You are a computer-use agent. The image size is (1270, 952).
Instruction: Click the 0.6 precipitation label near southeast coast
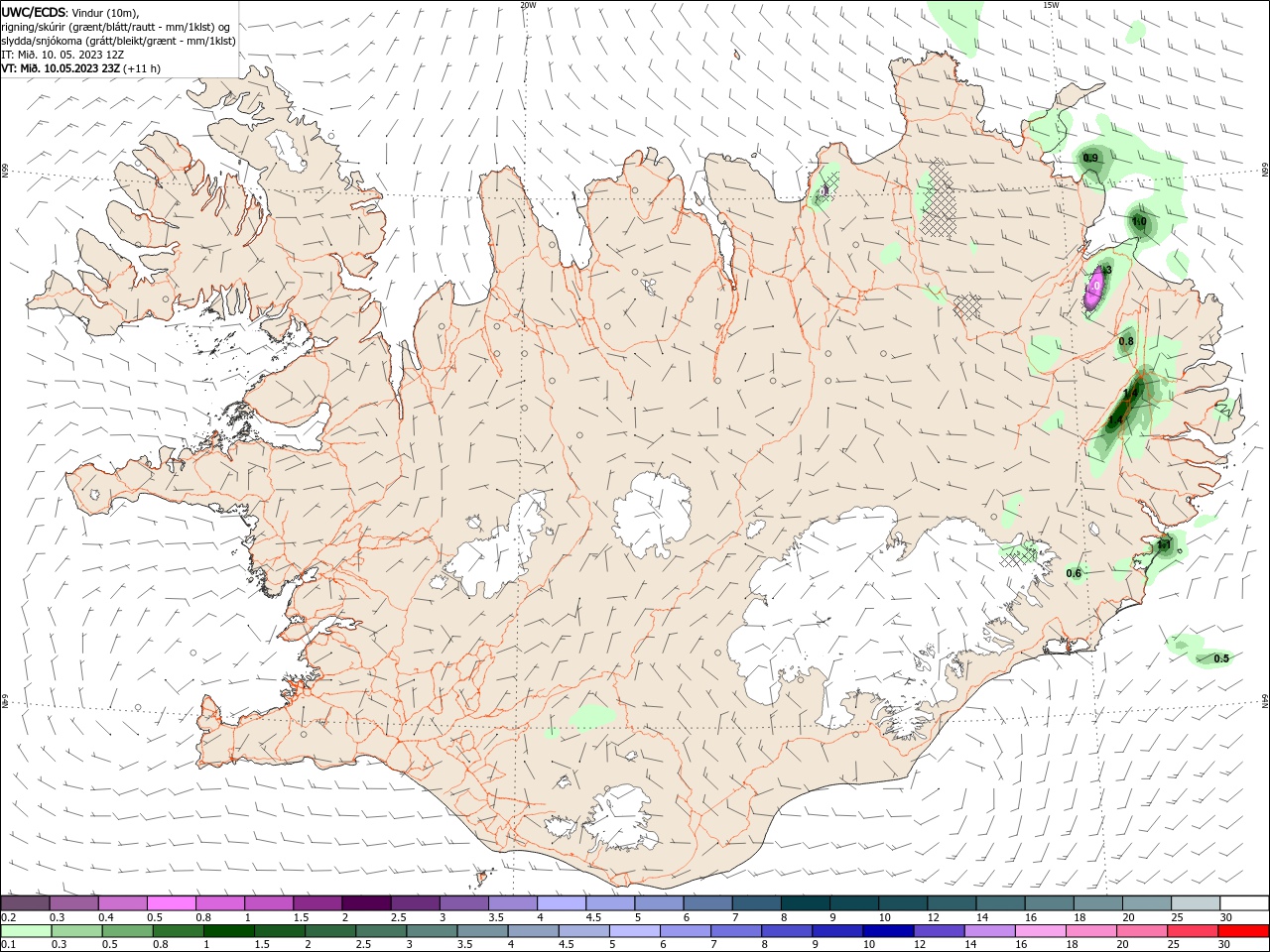coord(1074,573)
